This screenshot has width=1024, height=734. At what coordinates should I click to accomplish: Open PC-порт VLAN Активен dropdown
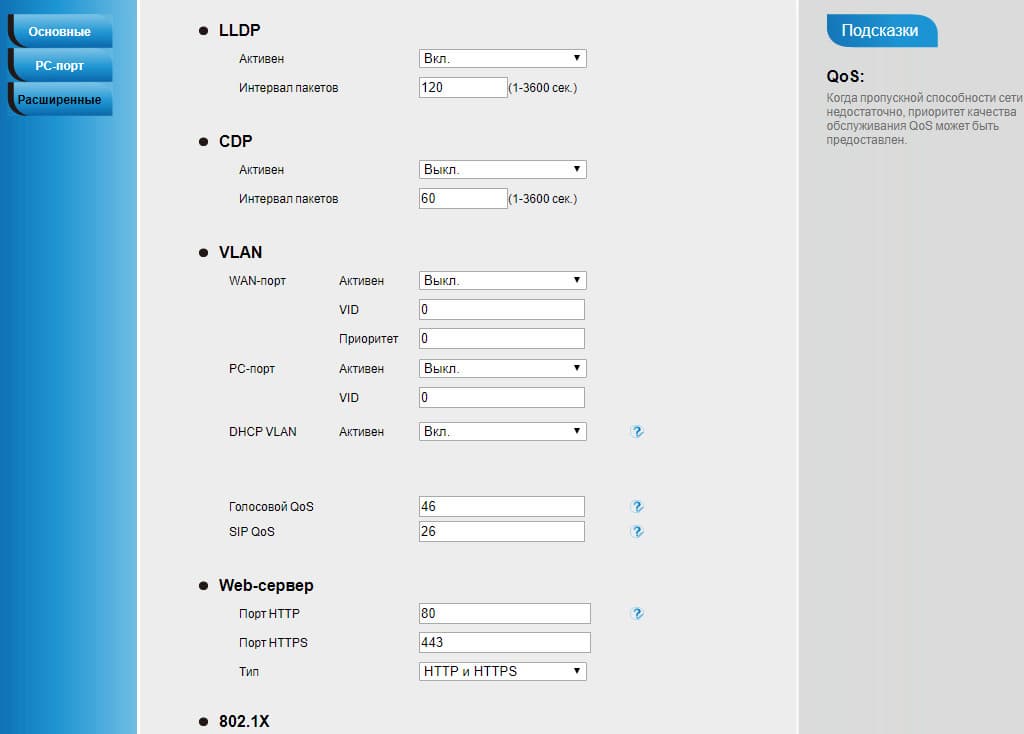point(502,369)
